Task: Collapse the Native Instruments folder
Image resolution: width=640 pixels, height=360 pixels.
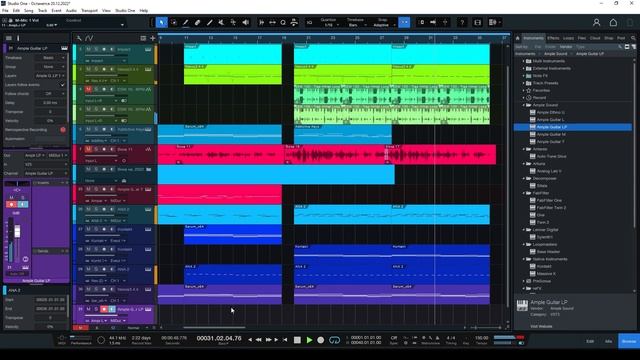Action: click(524, 259)
